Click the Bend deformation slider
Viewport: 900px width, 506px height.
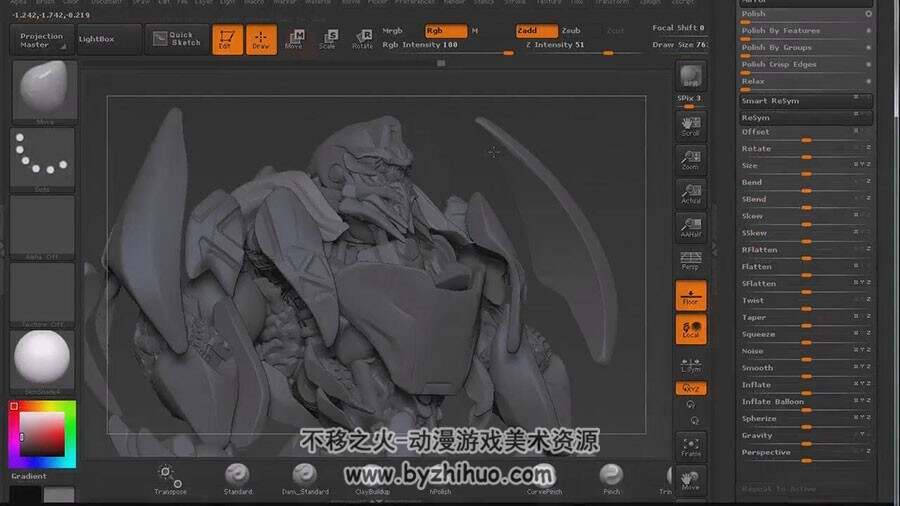coord(806,184)
